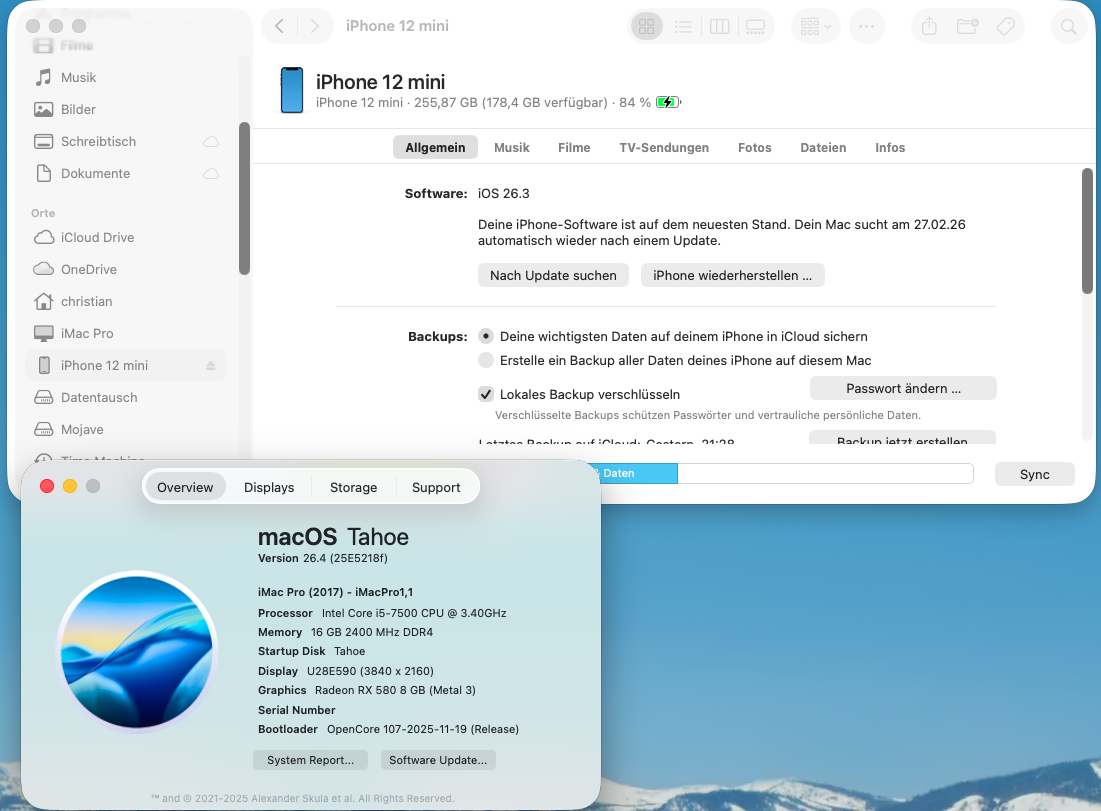This screenshot has width=1101, height=811.
Task: Select backup on this Mac radio option
Action: click(x=486, y=360)
